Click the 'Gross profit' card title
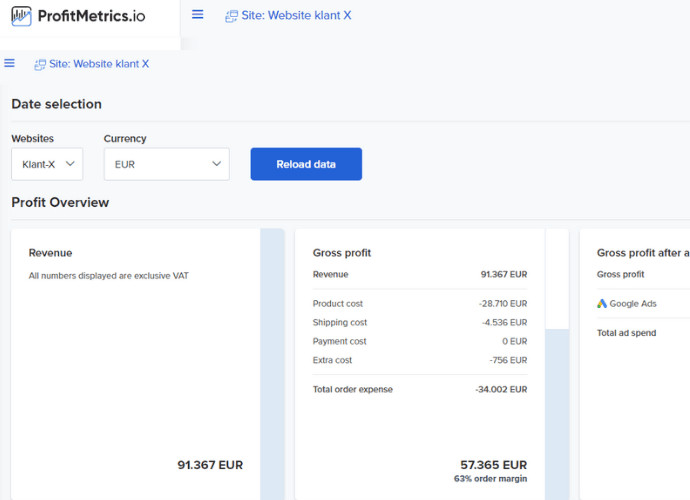The width and height of the screenshot is (690, 500). [x=342, y=253]
